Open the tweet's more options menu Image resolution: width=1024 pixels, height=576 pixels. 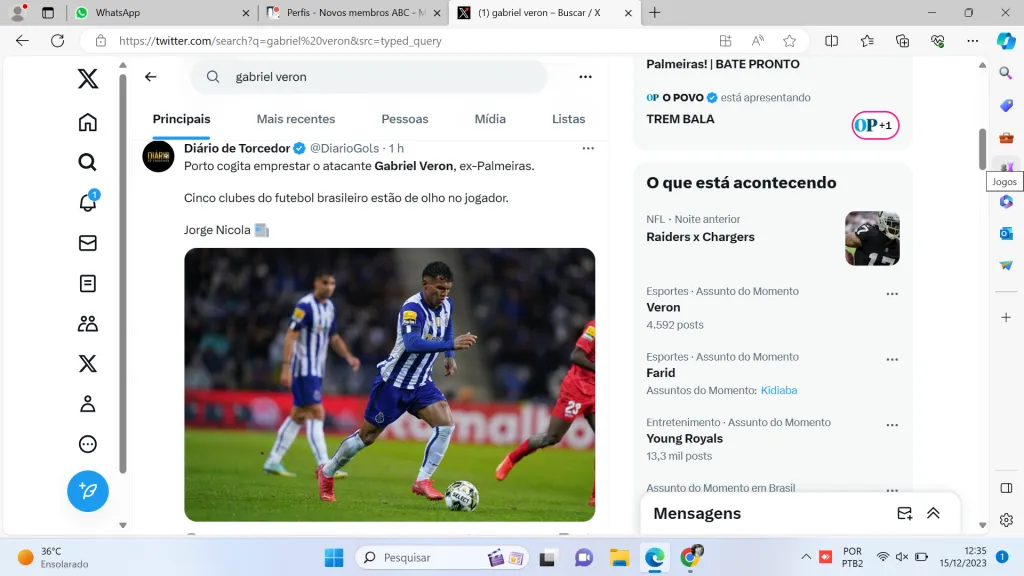pyautogui.click(x=588, y=148)
